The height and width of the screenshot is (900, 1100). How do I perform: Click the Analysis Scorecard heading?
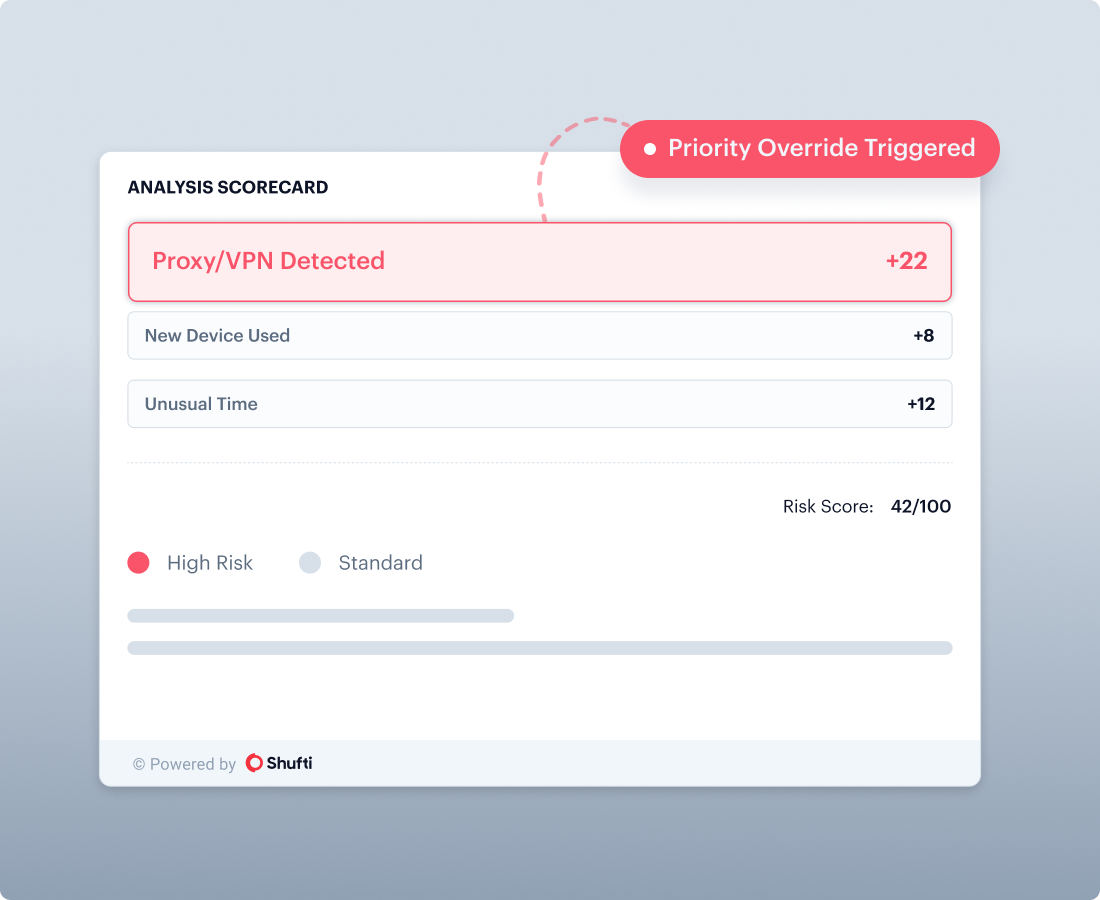tap(228, 187)
